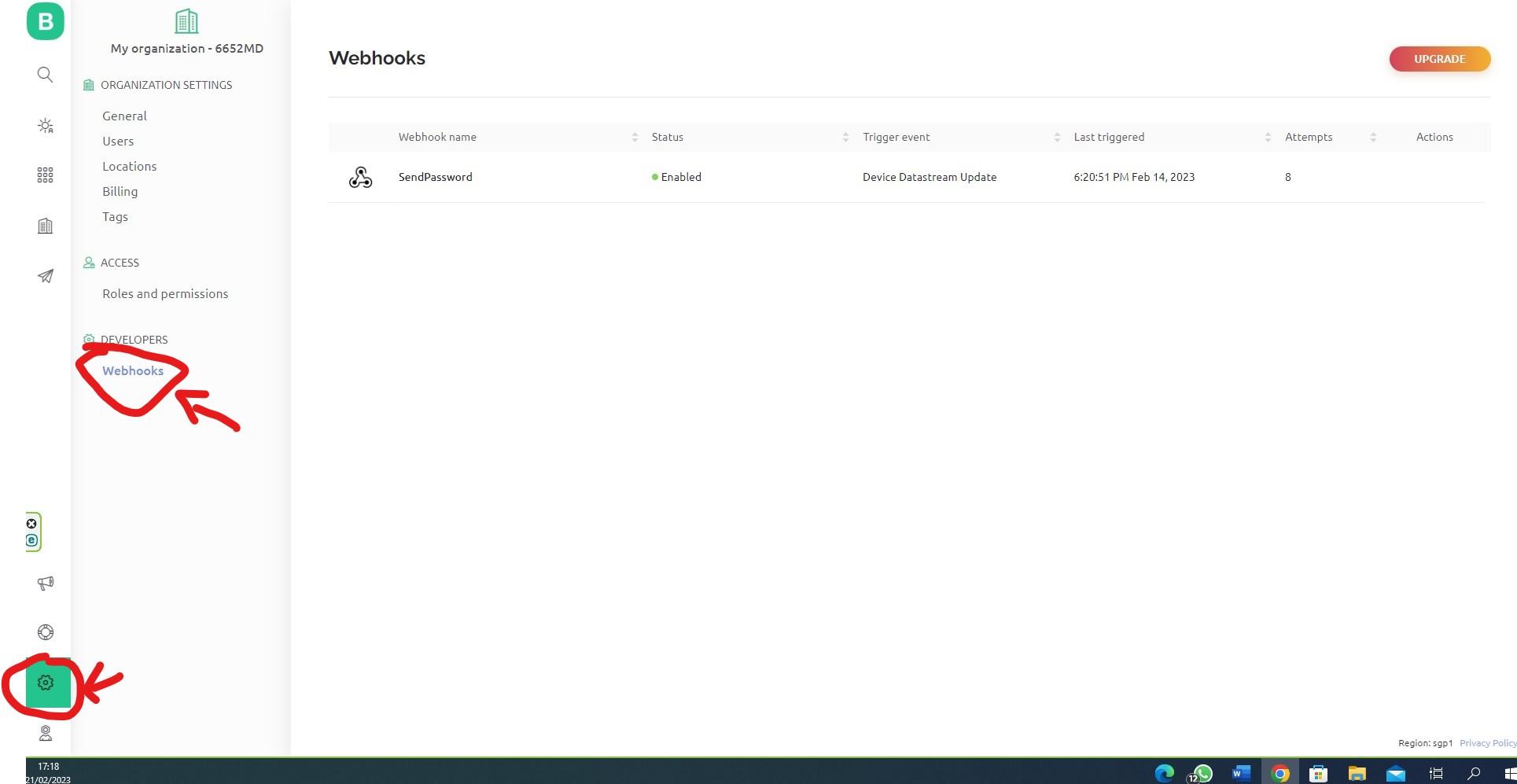Open Microsoft Edge from the taskbar
1517x784 pixels.
(x=1164, y=773)
